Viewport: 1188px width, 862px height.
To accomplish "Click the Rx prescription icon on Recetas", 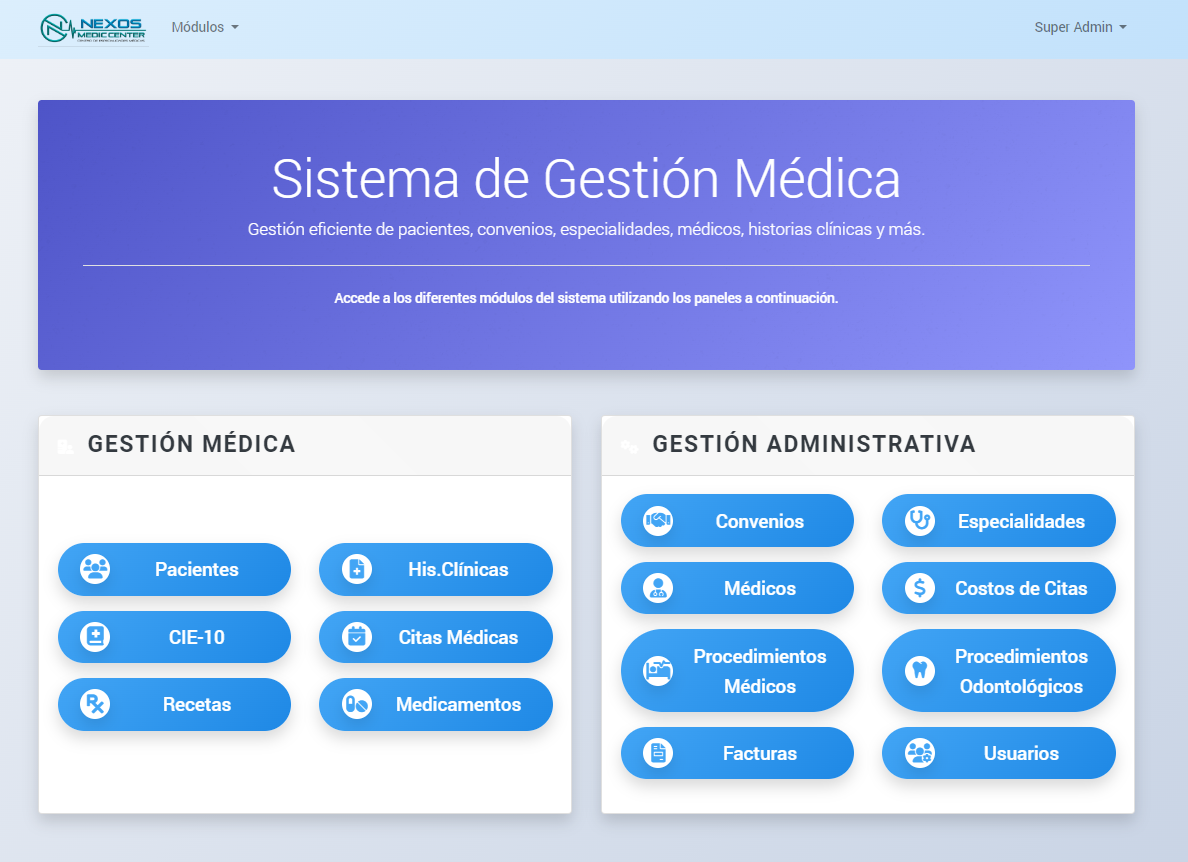I will point(95,704).
